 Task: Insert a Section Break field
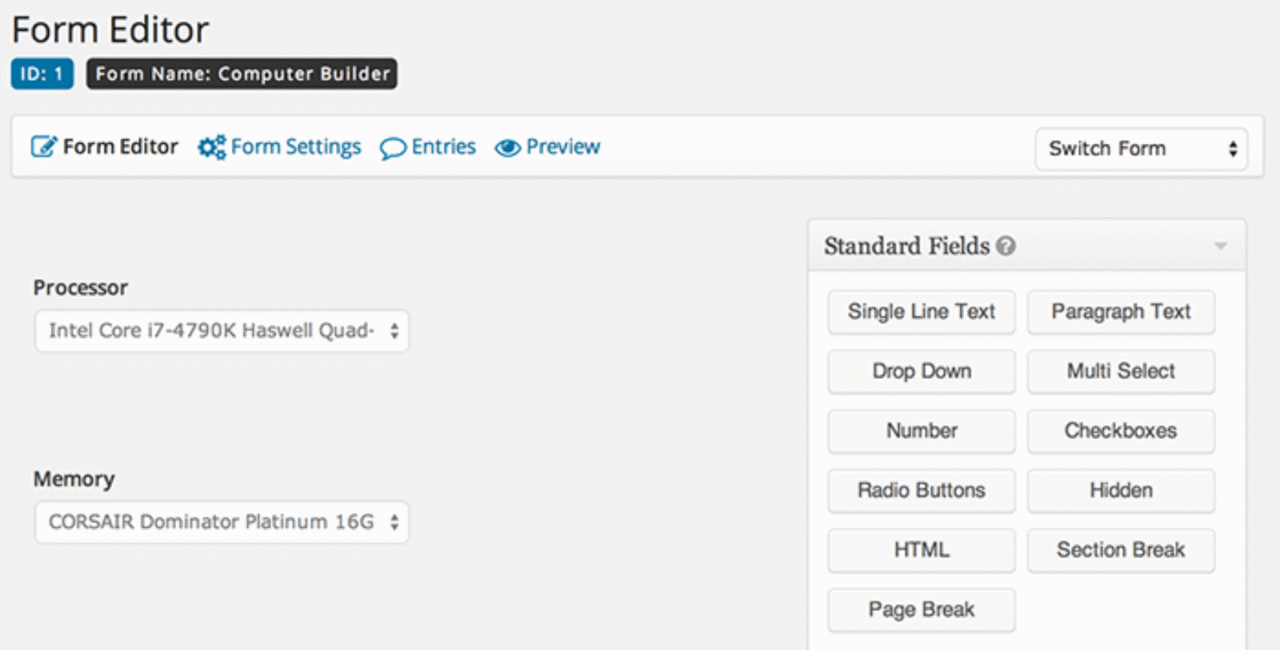click(1121, 550)
